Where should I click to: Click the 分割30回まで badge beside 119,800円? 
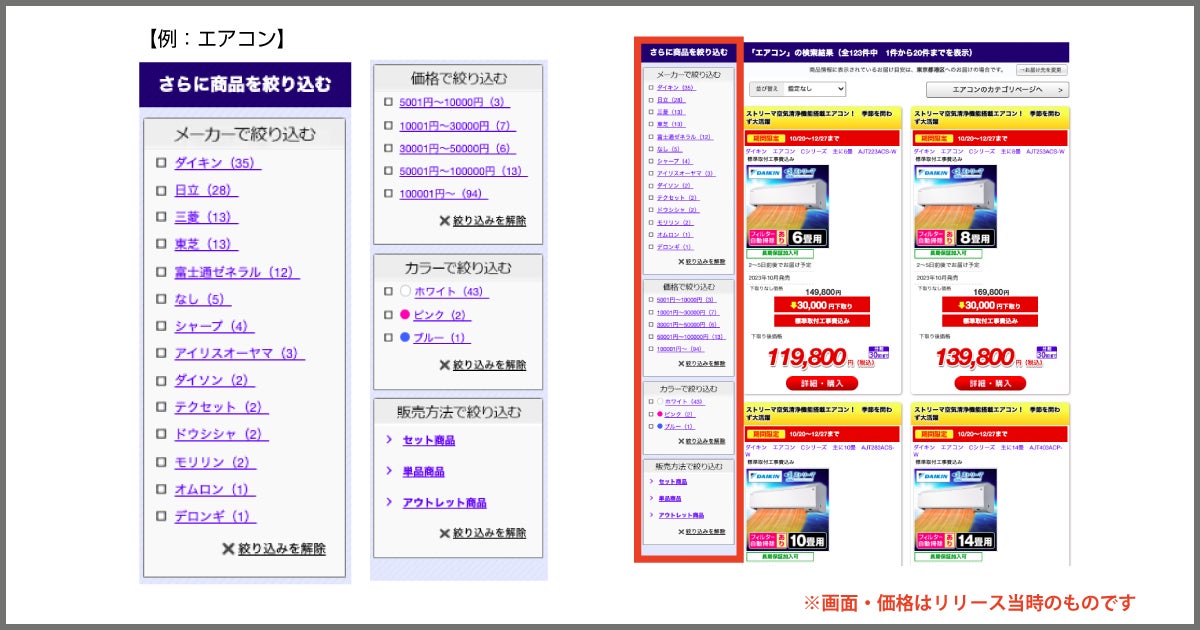[x=878, y=353]
